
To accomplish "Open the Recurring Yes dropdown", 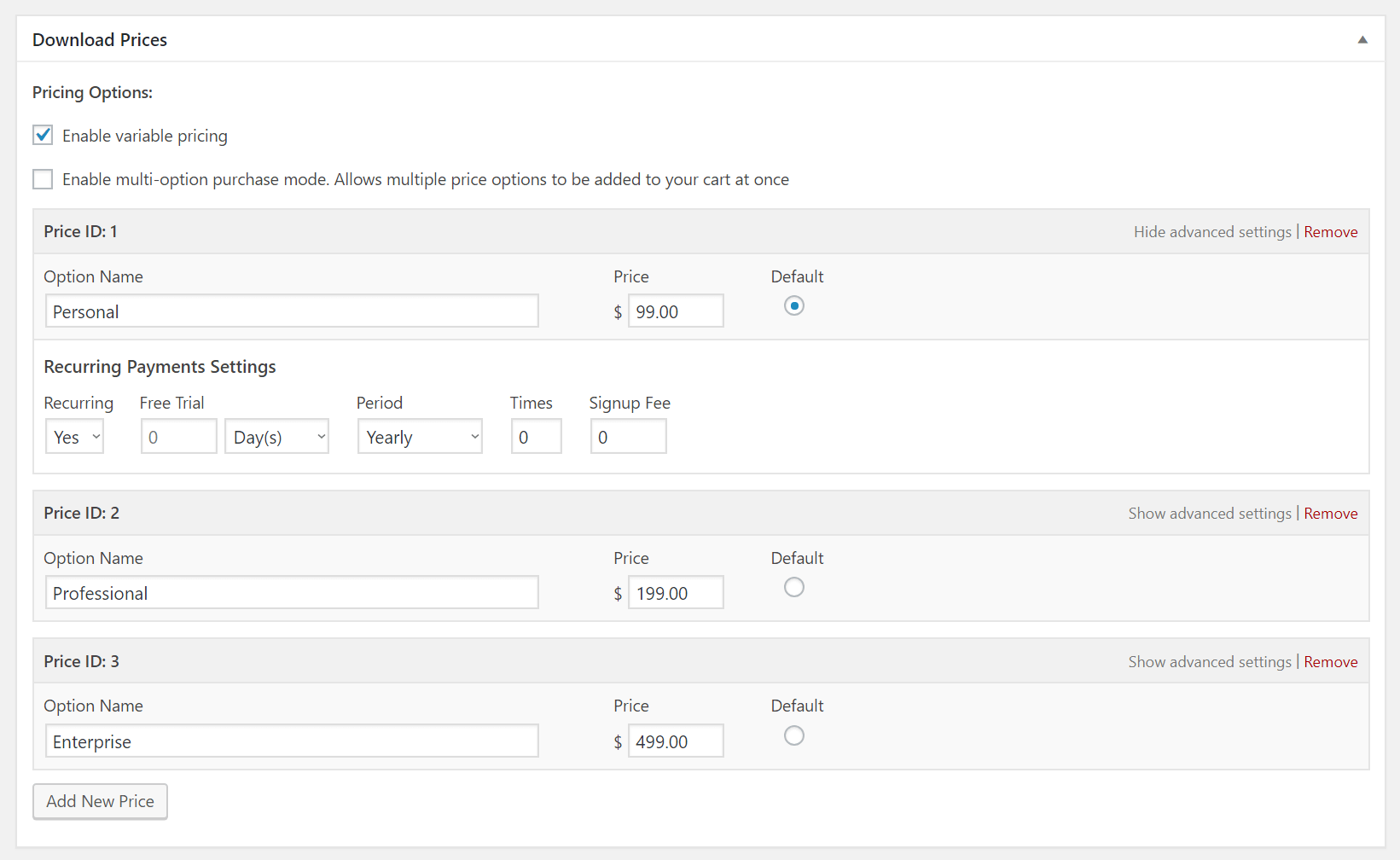I will coord(75,437).
